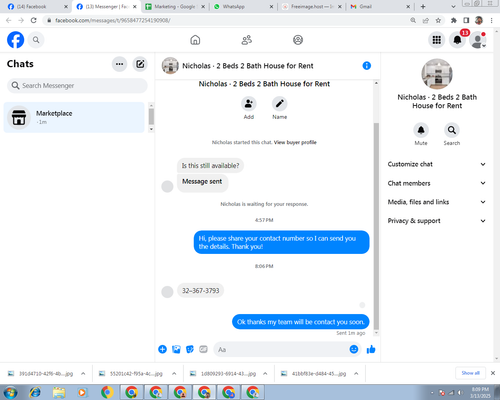500x400 pixels.
Task: Open the Facebook menu grid icon
Action: [437, 40]
